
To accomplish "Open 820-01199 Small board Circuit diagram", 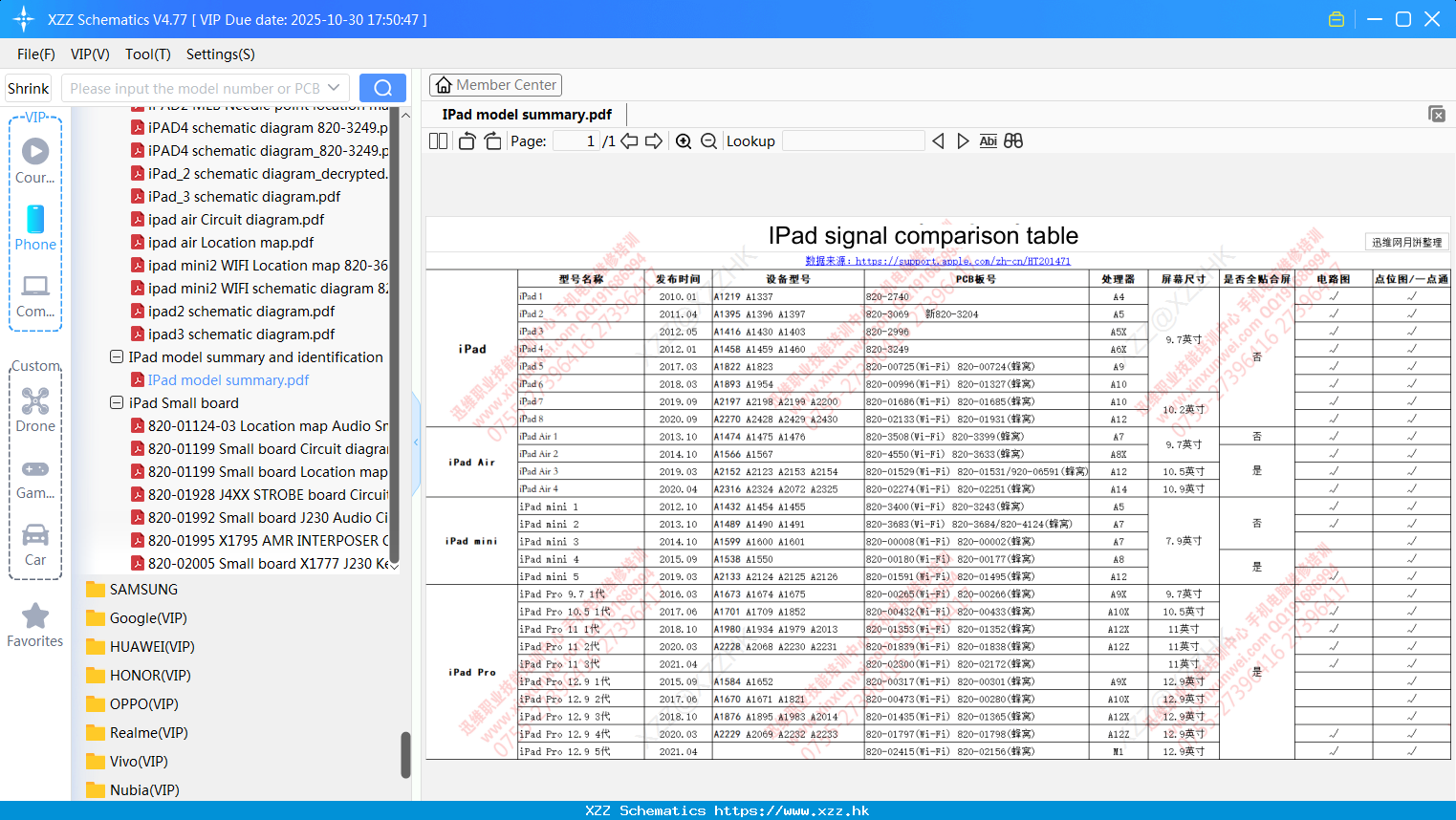I will (x=259, y=449).
